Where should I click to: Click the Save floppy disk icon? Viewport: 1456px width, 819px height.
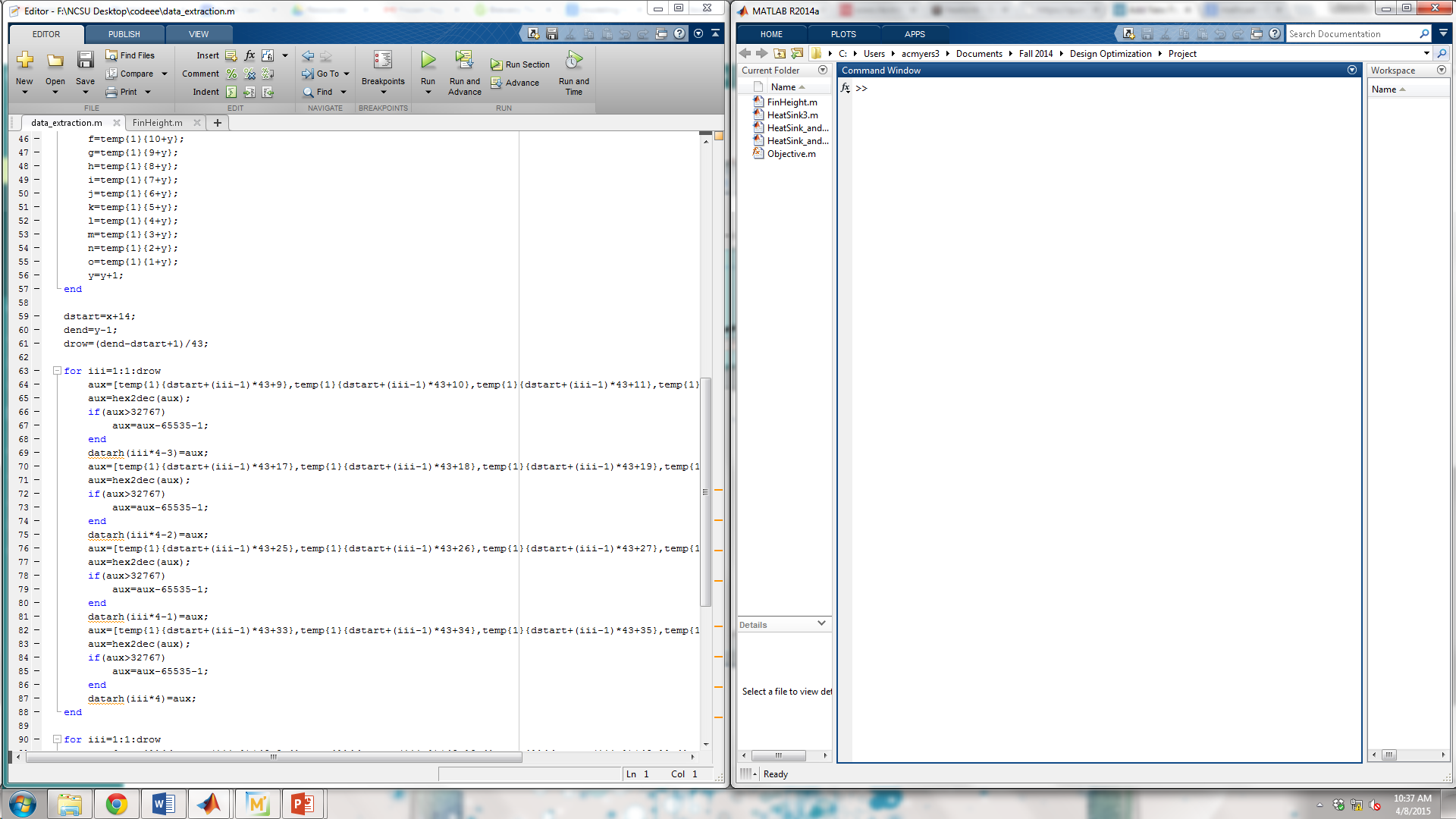point(85,60)
